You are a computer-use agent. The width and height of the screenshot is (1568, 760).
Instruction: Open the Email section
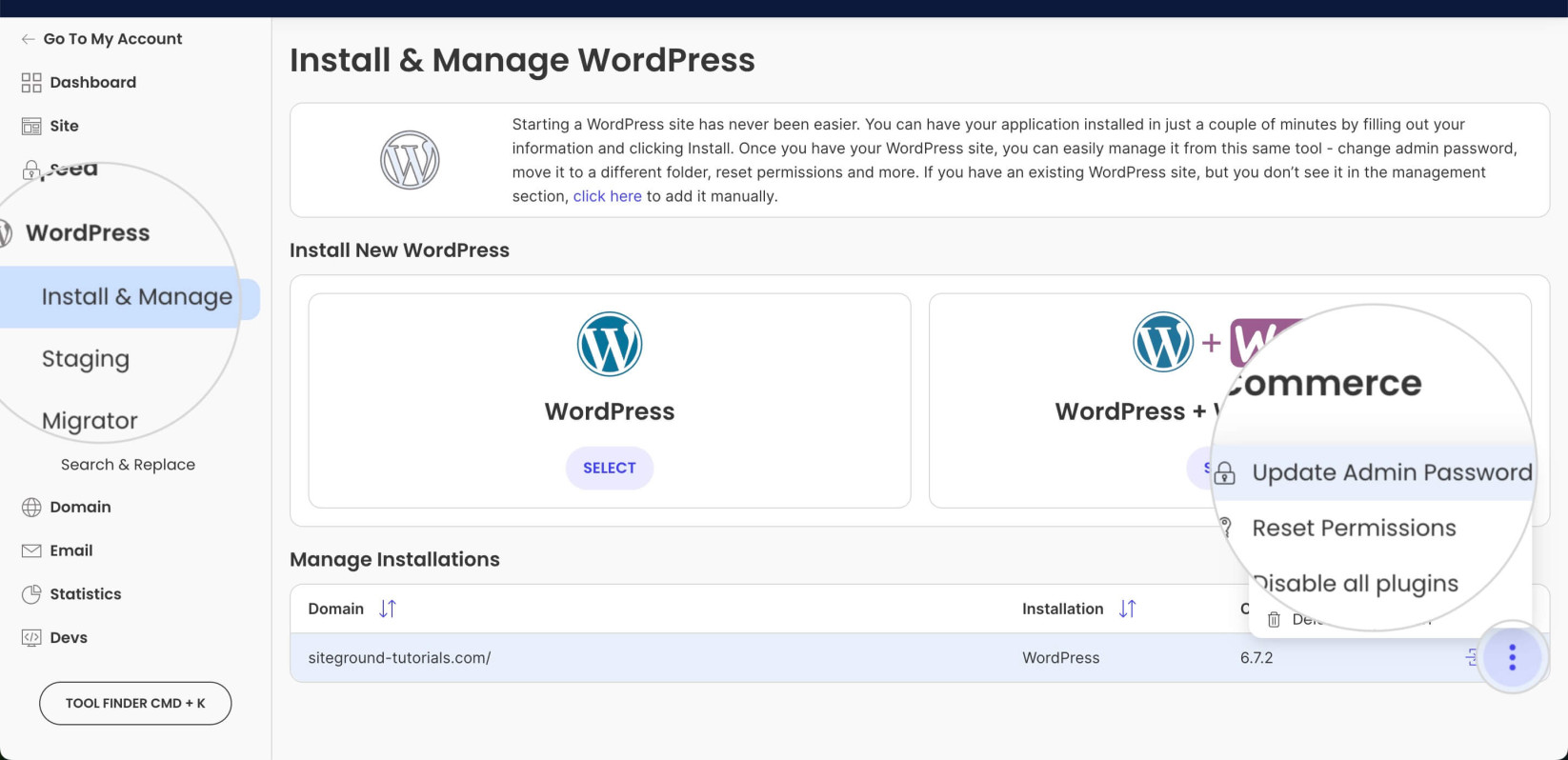[x=70, y=550]
